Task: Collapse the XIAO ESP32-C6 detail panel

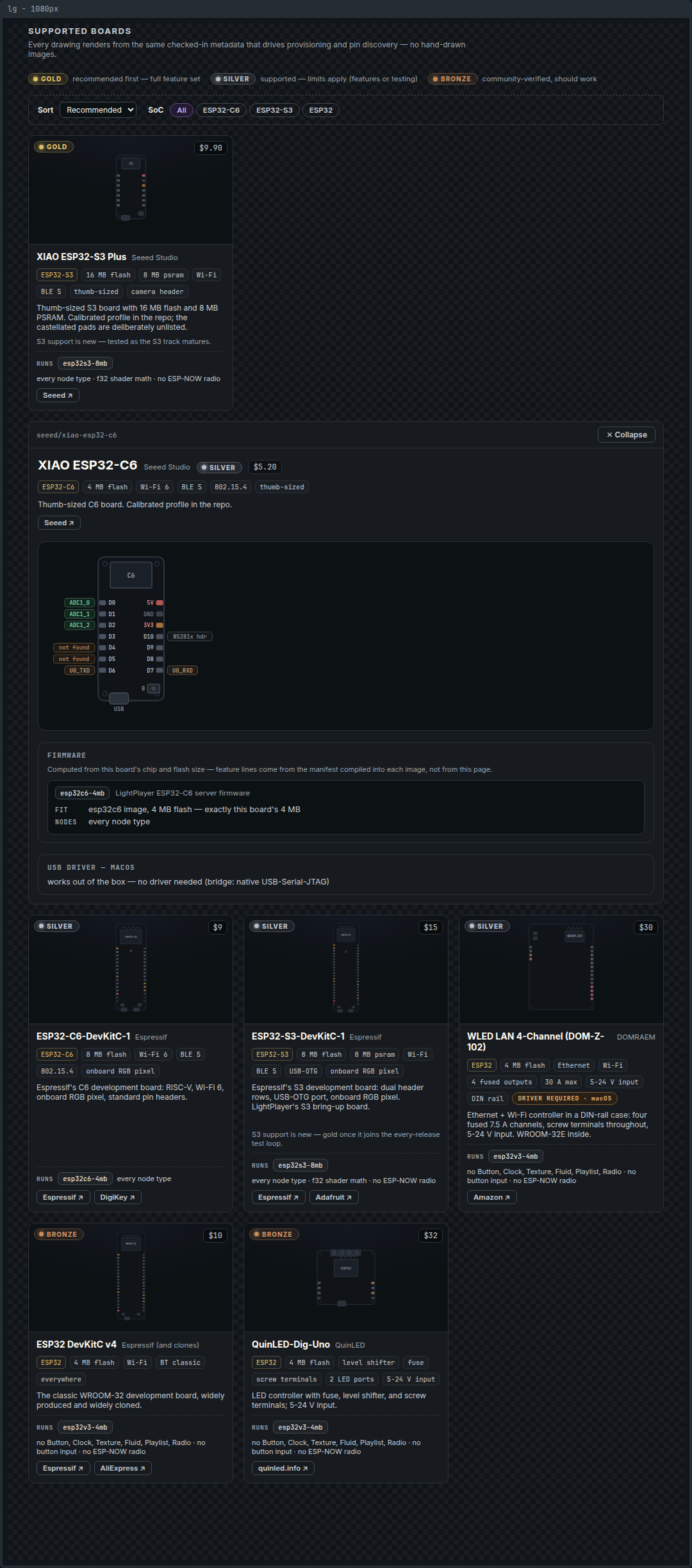Action: (x=626, y=435)
